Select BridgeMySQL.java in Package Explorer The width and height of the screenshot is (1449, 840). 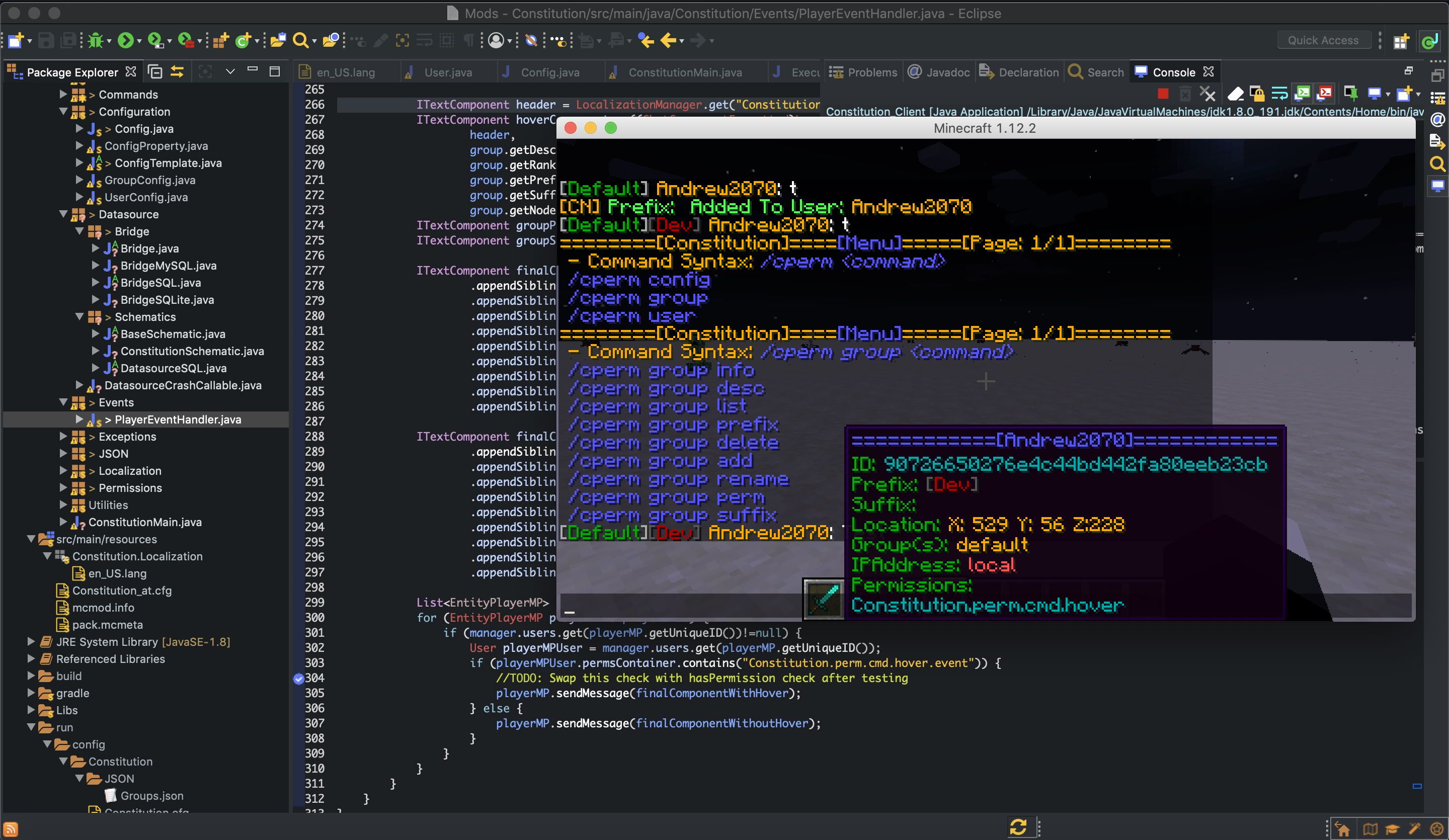click(x=168, y=266)
